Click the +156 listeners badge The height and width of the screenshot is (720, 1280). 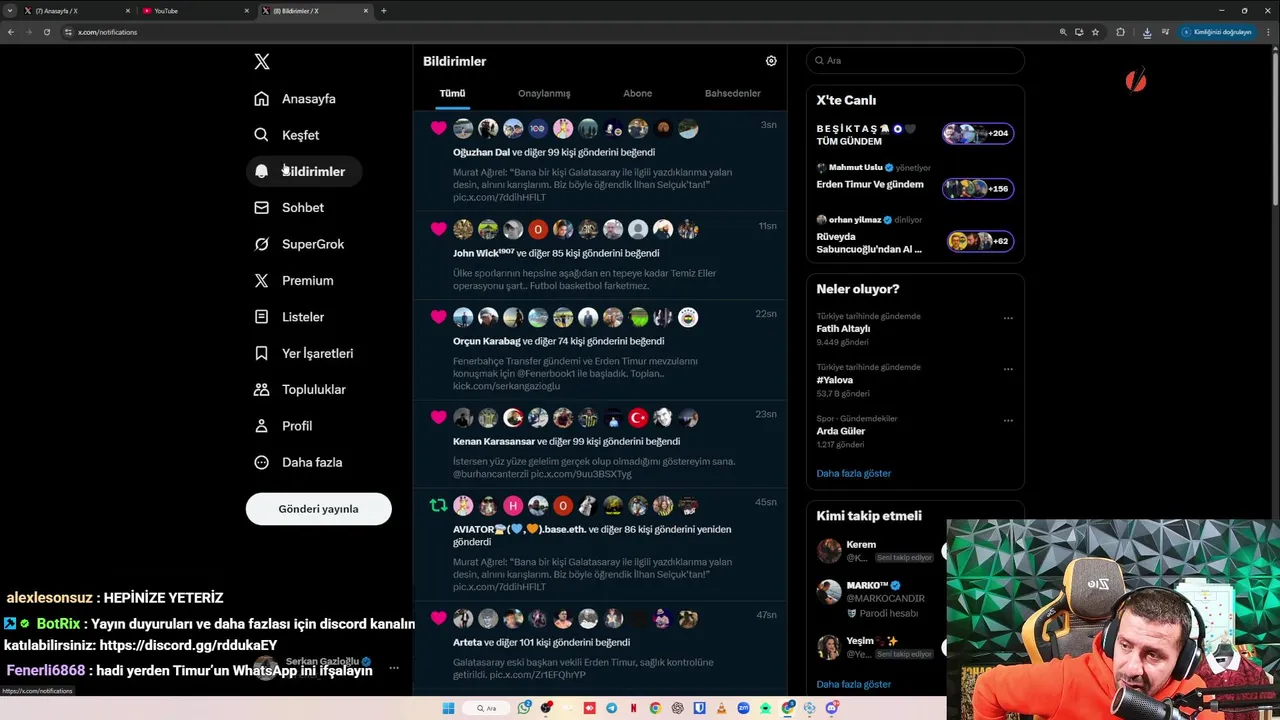978,188
